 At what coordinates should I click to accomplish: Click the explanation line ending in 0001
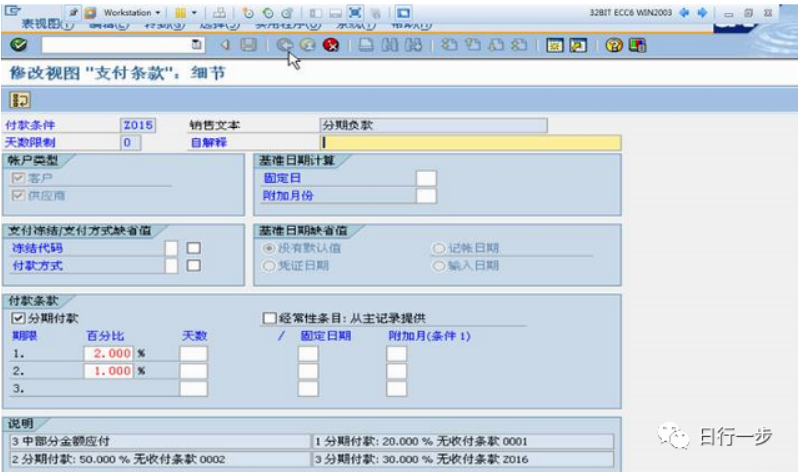point(463,441)
